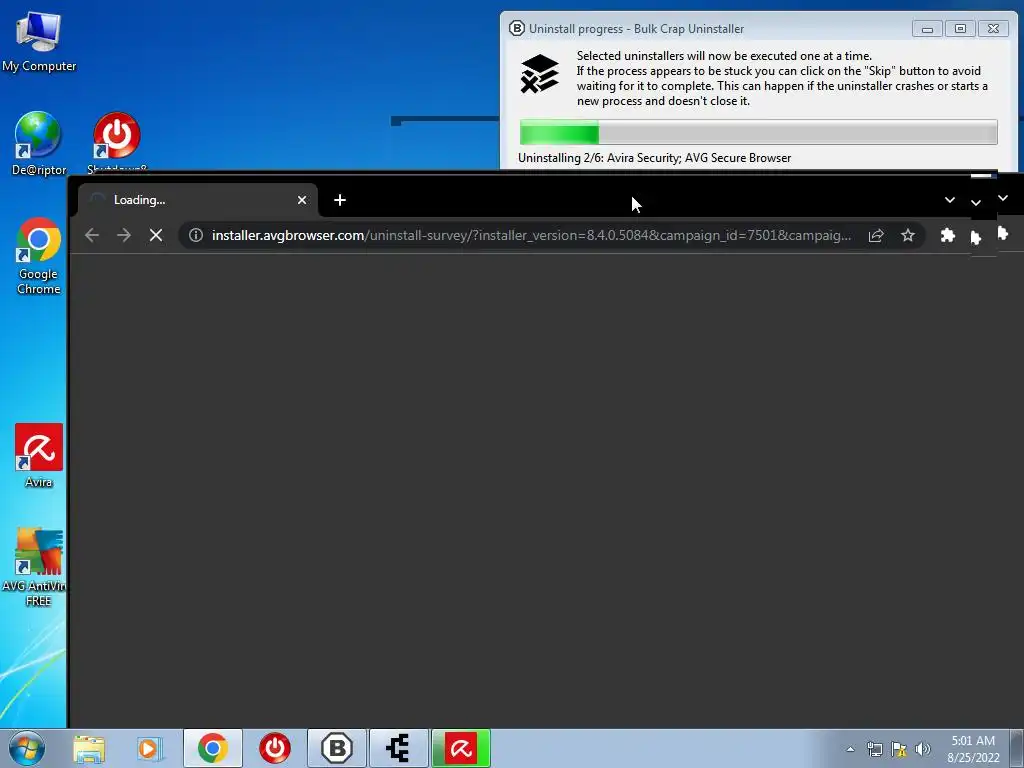Bookmark this page with the star
Viewport: 1024px width, 768px height.
(908, 235)
